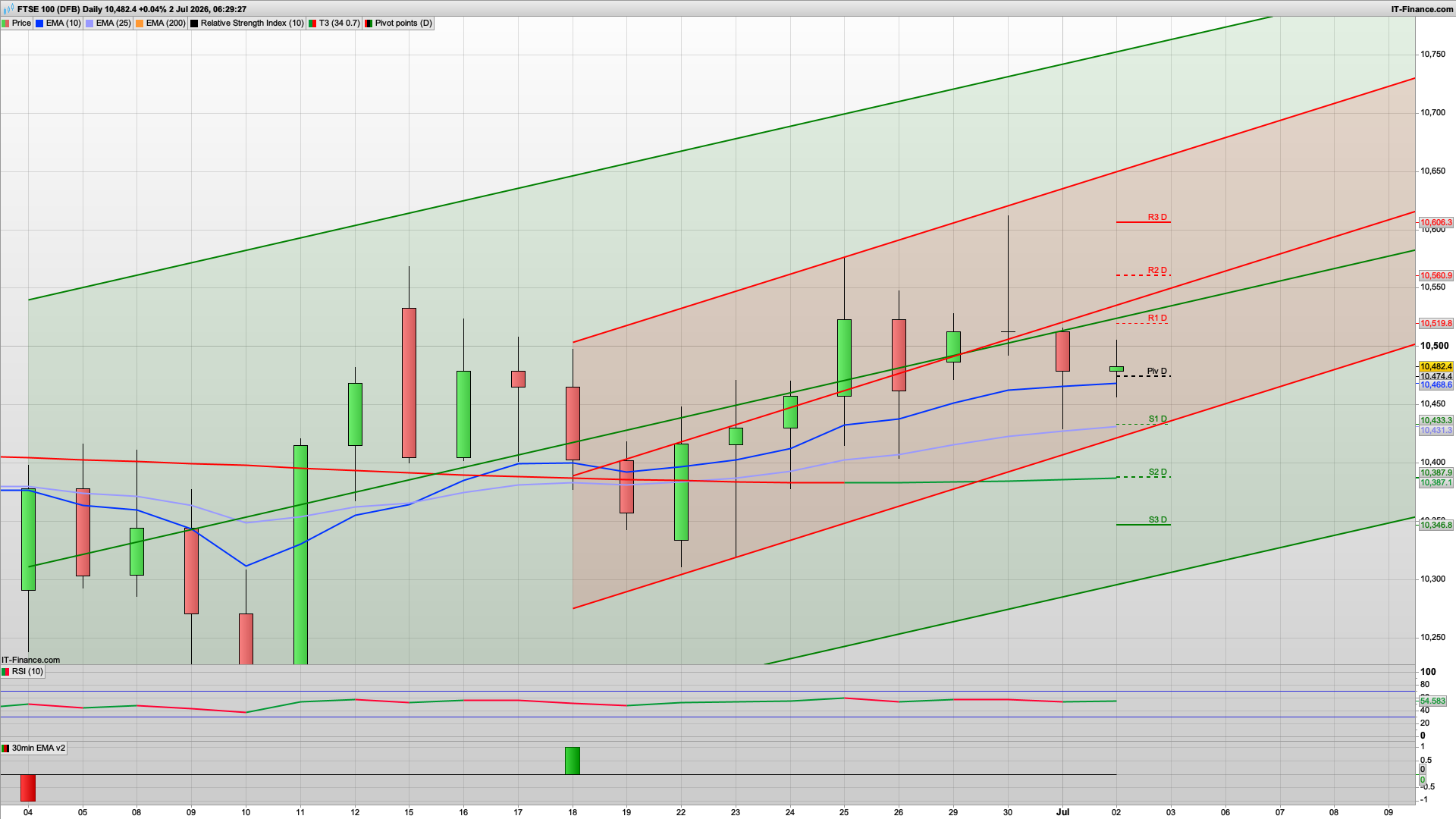The height and width of the screenshot is (819, 1456).
Task: Click the green candle on date 25
Action: click(x=844, y=358)
